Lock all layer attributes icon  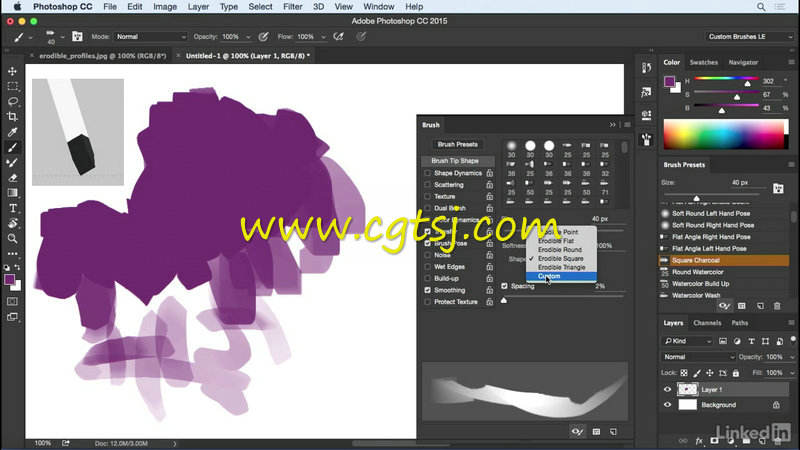click(x=736, y=373)
